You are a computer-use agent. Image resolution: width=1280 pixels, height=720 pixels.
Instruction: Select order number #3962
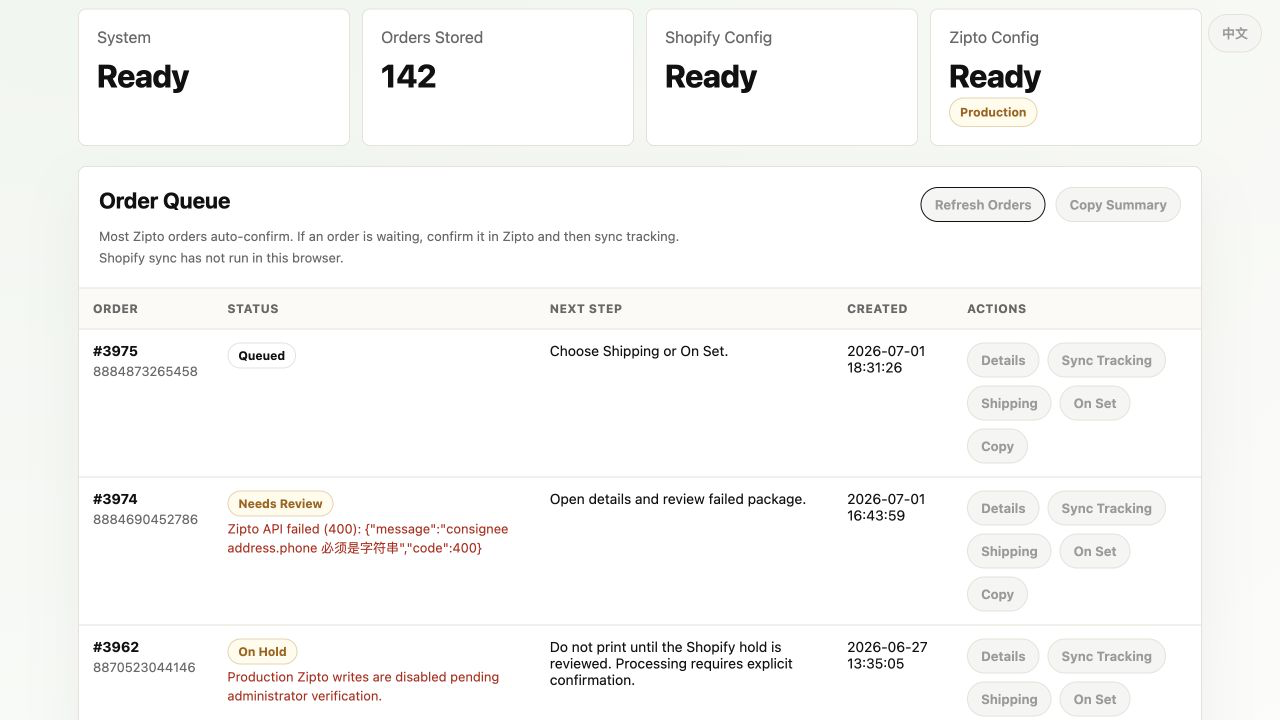click(115, 647)
